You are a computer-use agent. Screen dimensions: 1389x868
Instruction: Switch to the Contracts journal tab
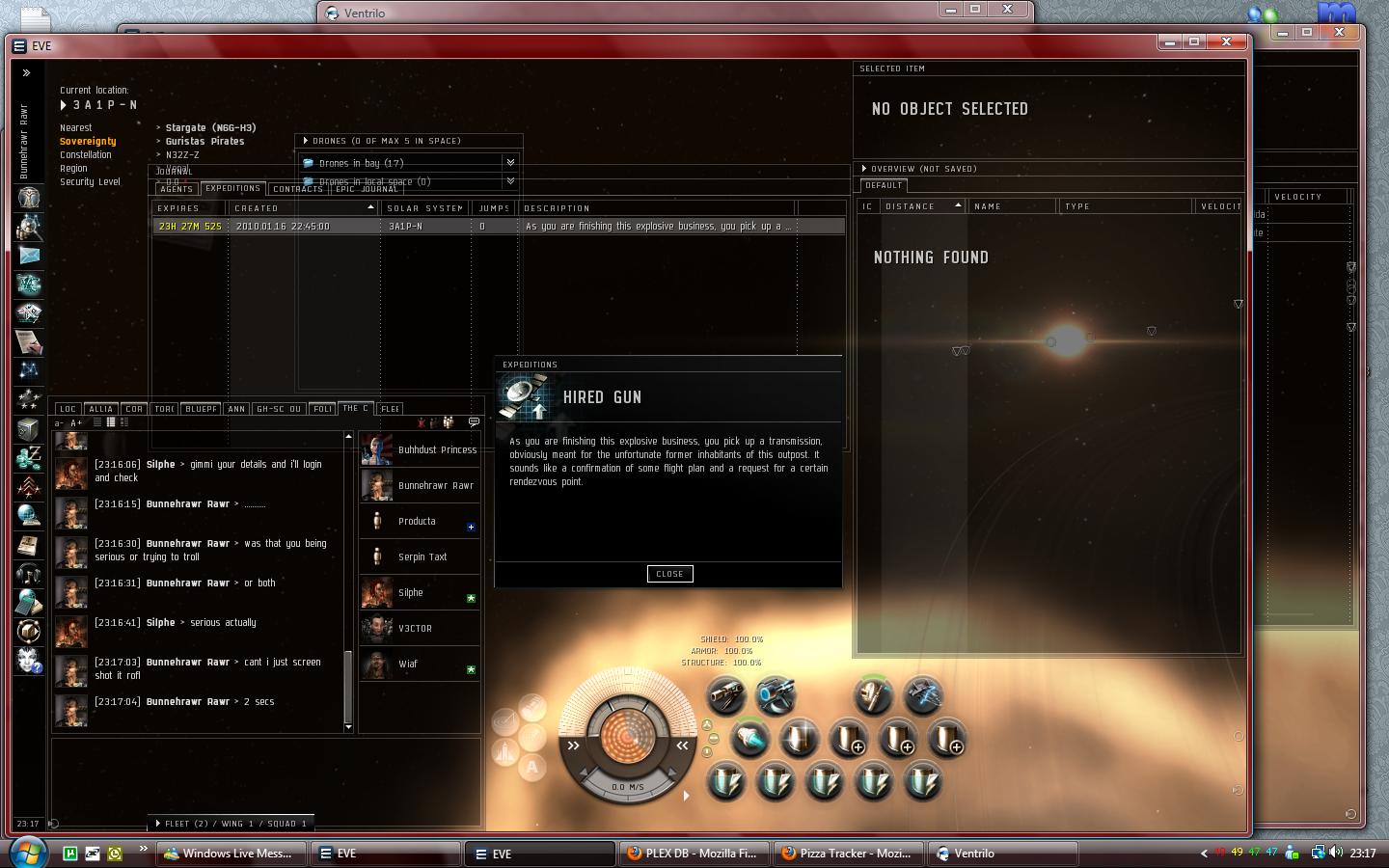point(298,189)
